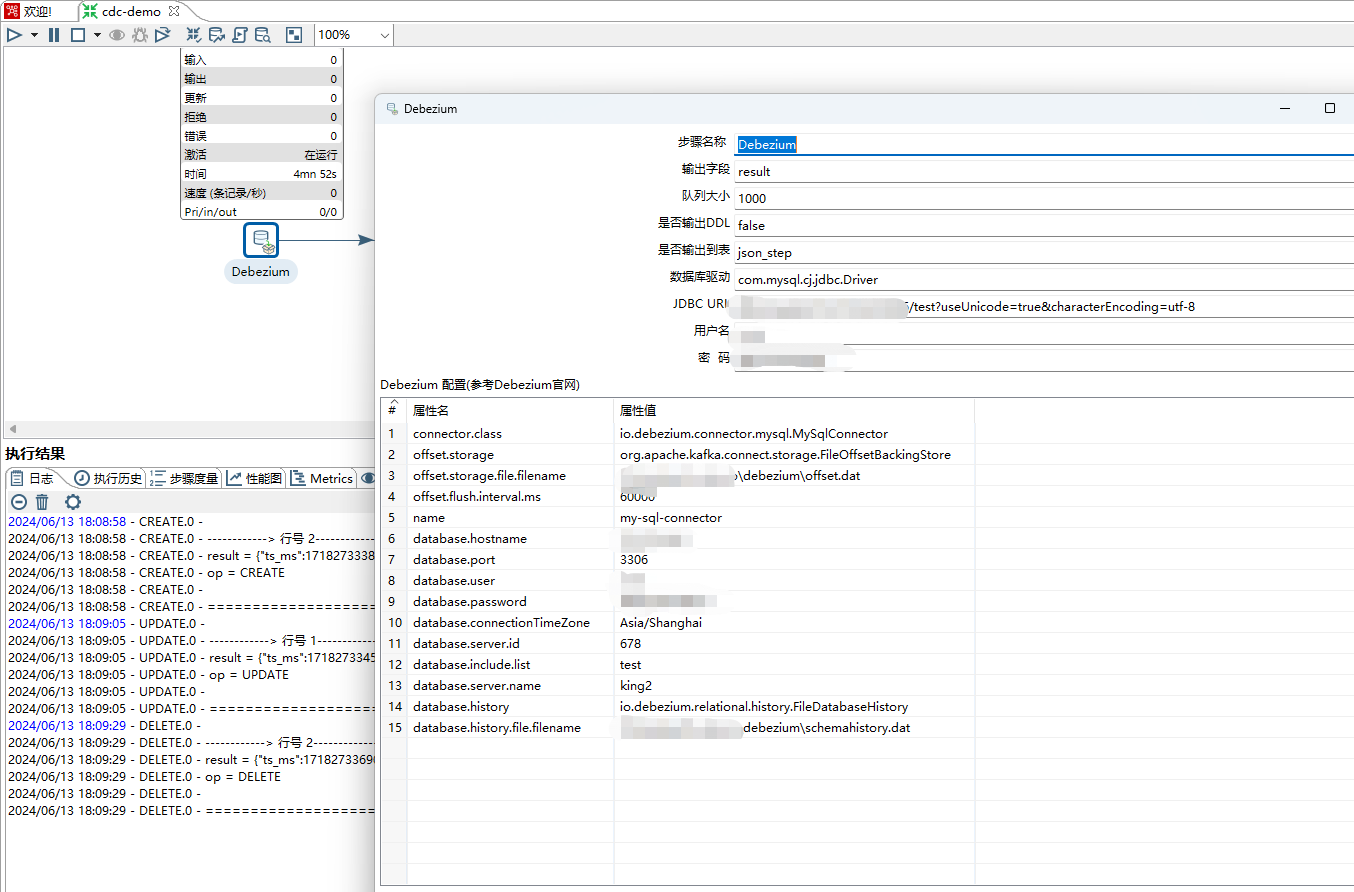This screenshot has width=1354, height=892.
Task: Expand the run options dropdown arrow
Action: (x=34, y=35)
